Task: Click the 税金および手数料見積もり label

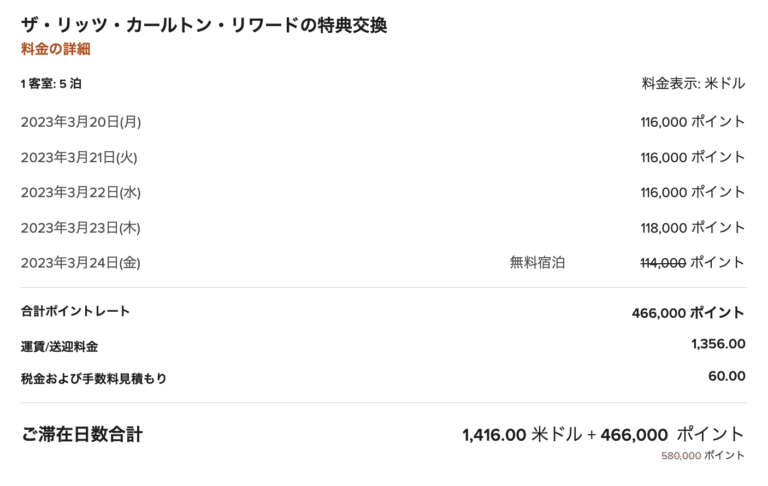Action: pos(94,378)
